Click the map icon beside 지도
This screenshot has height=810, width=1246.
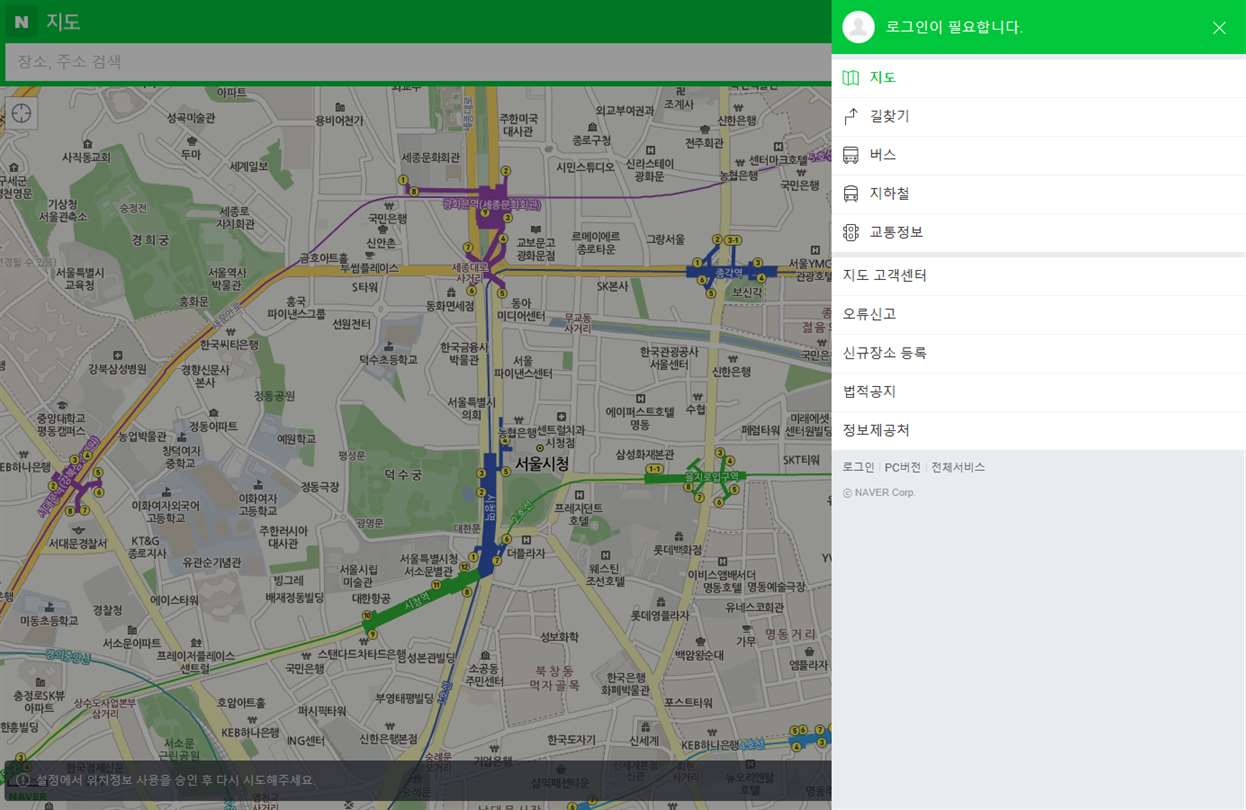(x=851, y=78)
